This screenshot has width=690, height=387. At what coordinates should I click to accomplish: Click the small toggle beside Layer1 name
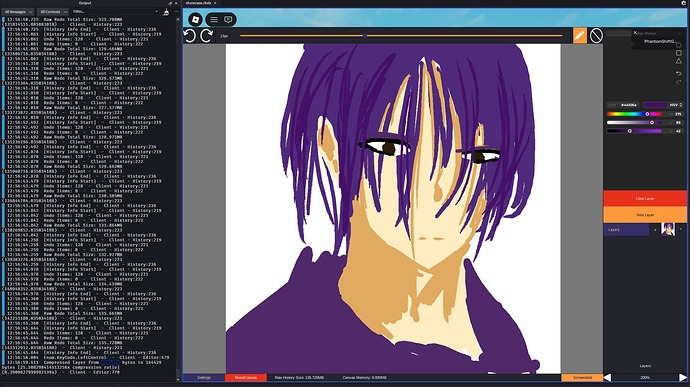click(655, 229)
